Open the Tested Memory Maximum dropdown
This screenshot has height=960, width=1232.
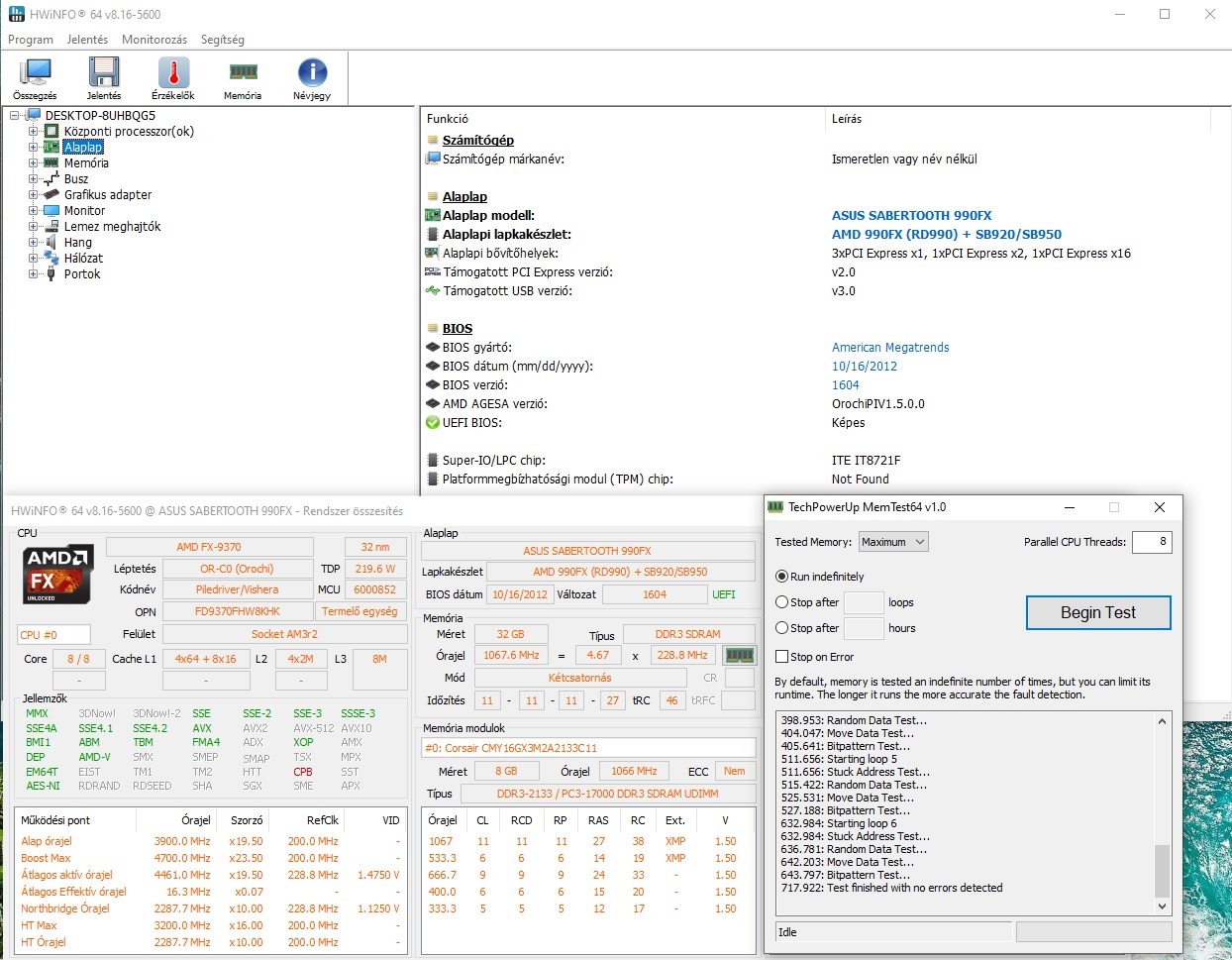click(892, 542)
